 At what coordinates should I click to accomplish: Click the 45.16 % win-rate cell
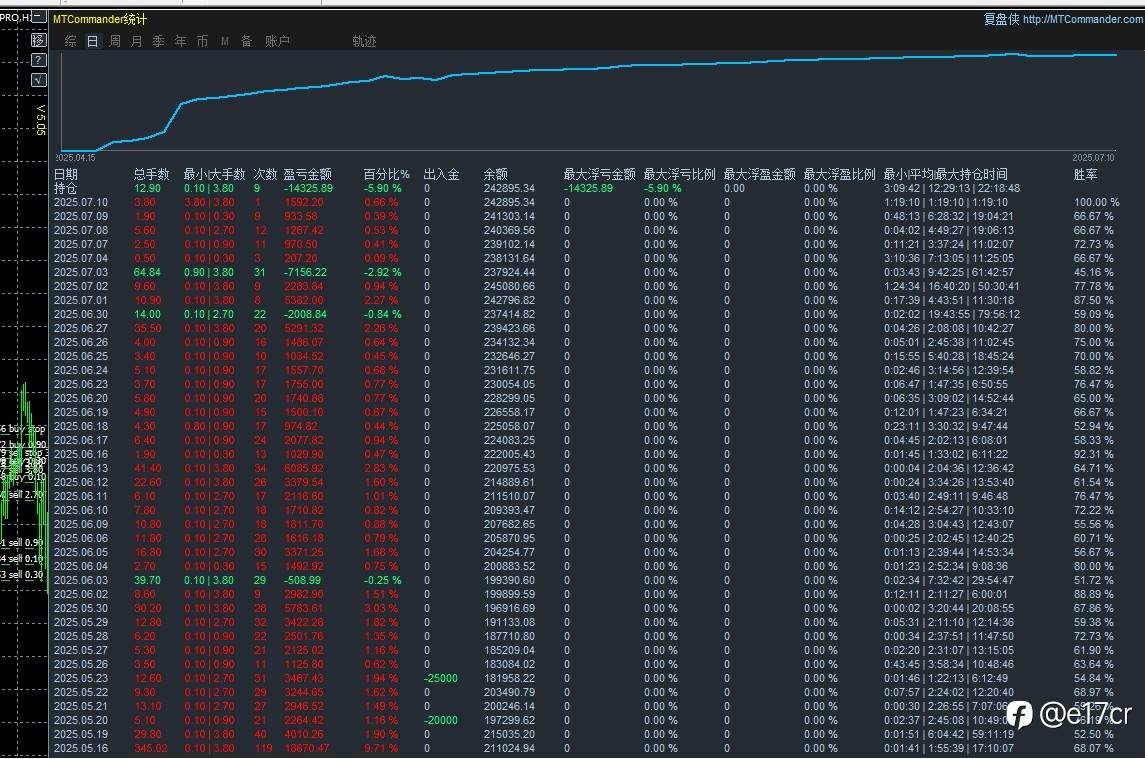pyautogui.click(x=1093, y=272)
